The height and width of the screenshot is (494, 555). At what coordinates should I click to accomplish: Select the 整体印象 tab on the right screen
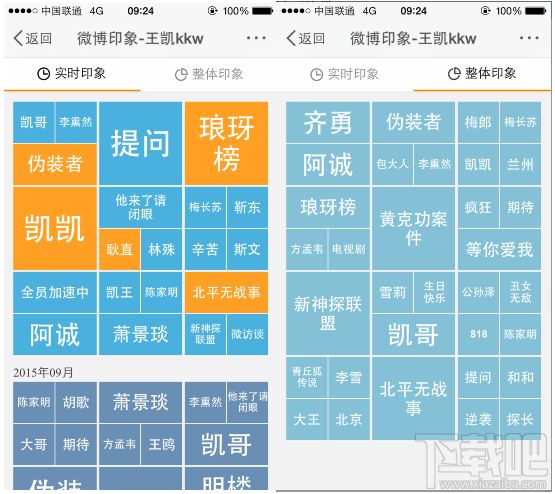(482, 74)
